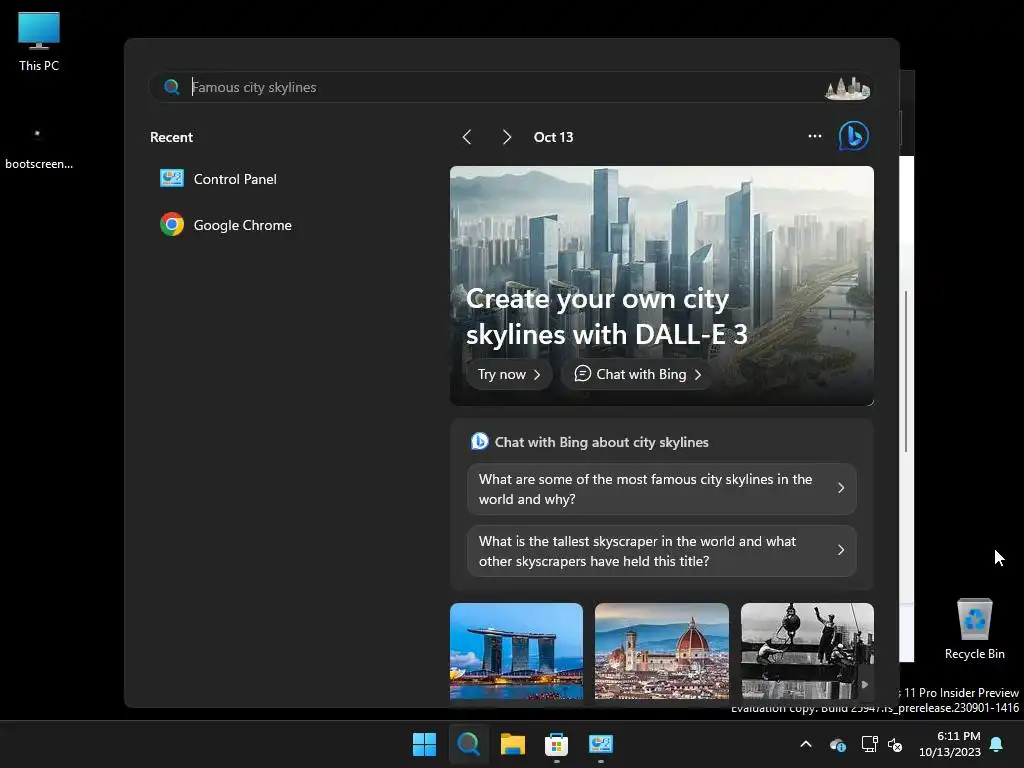
Task: Click the OneDrive cloud tray icon
Action: coord(838,744)
